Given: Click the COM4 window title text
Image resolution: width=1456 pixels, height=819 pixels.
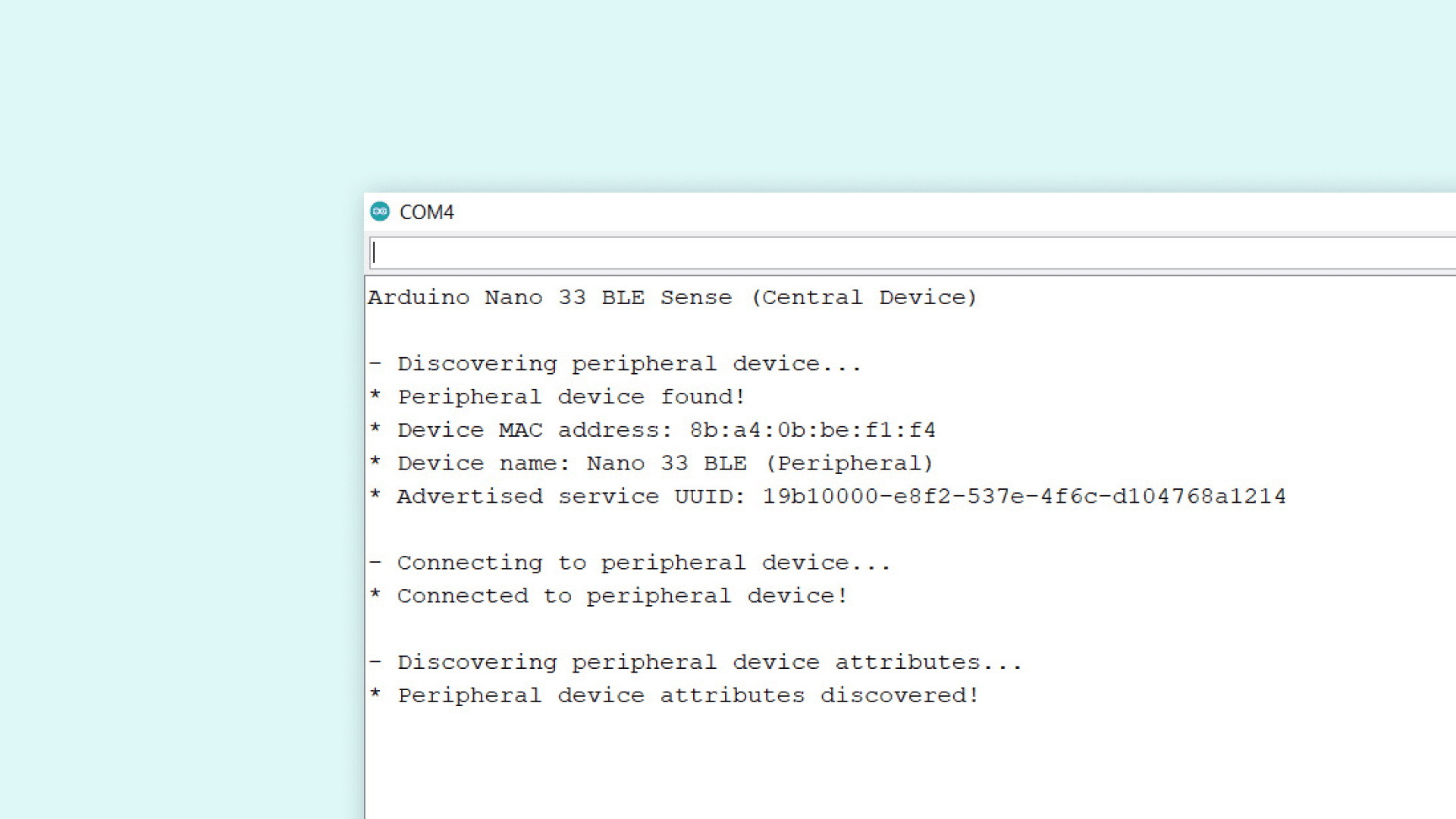Looking at the screenshot, I should pyautogui.click(x=426, y=212).
